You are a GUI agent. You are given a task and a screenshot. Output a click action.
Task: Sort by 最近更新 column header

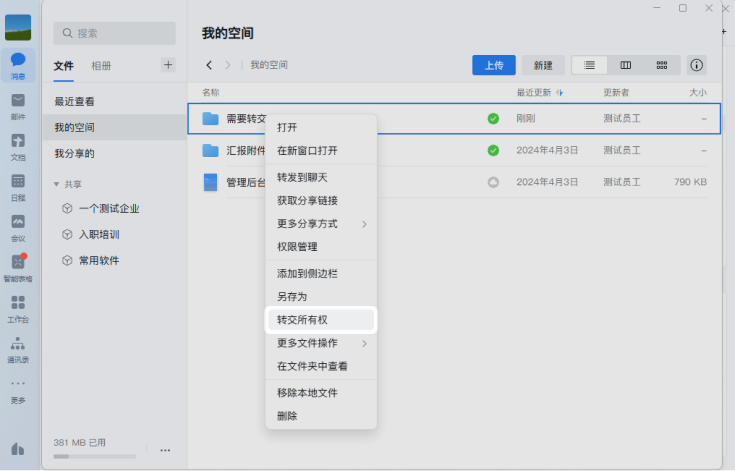pyautogui.click(x=539, y=92)
